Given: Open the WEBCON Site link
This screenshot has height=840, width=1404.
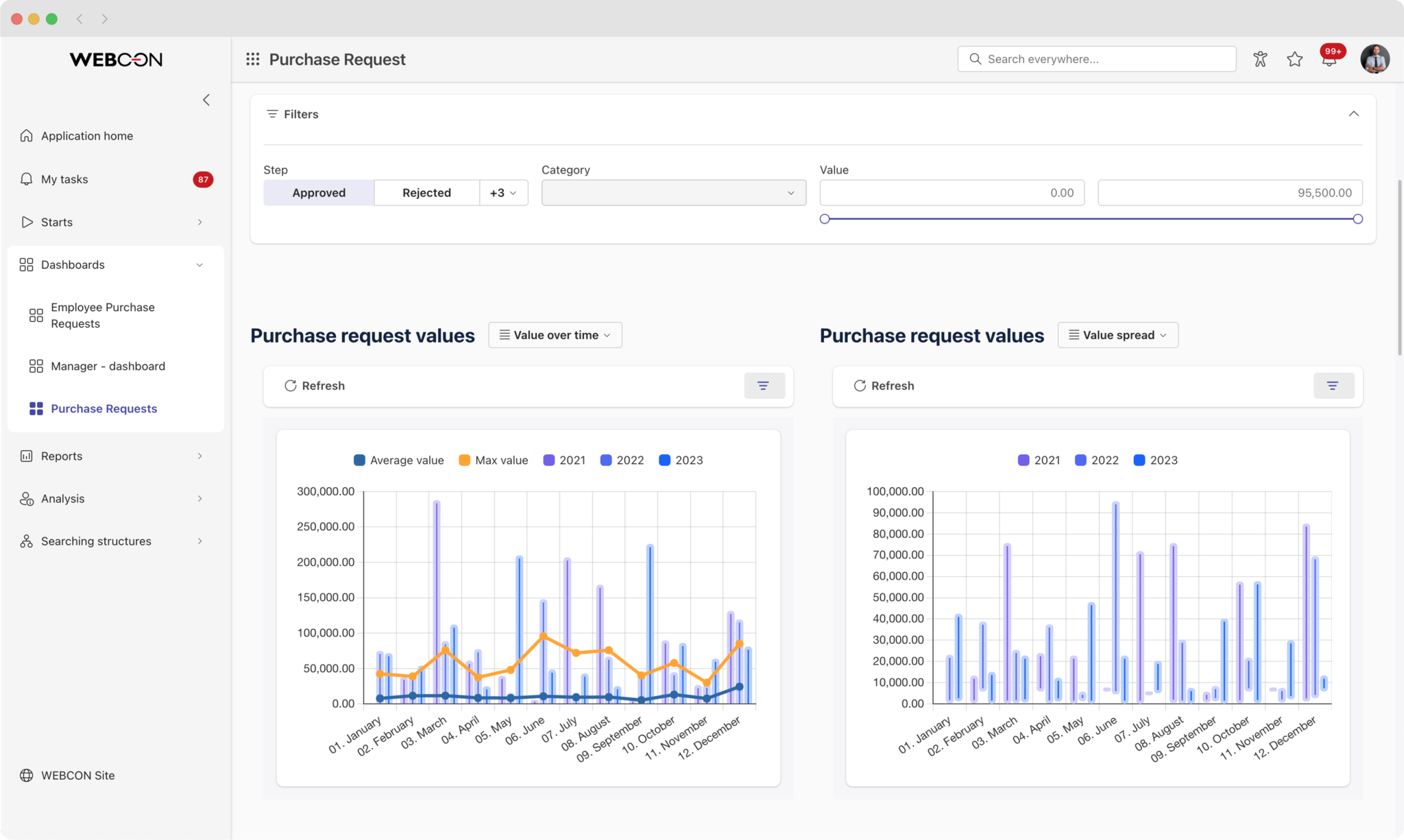Looking at the screenshot, I should (x=77, y=775).
